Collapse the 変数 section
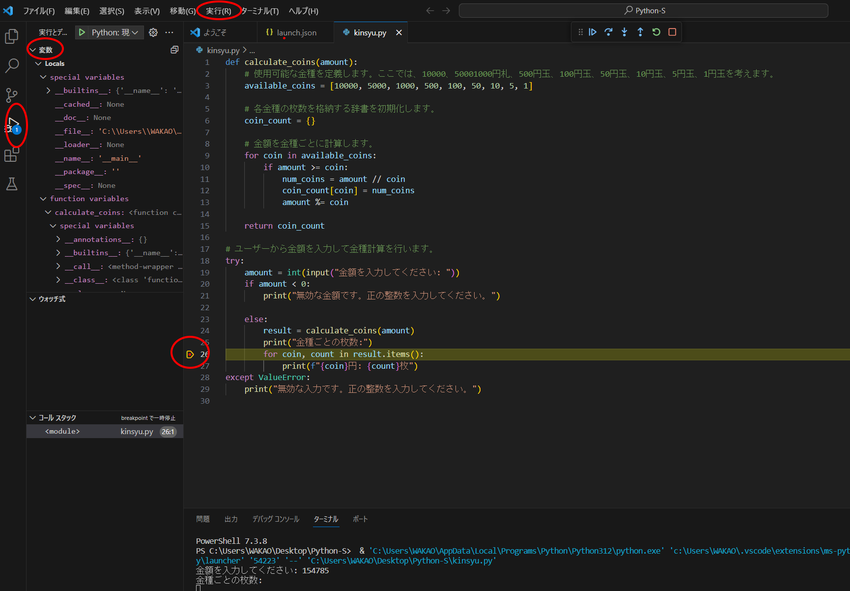This screenshot has width=850, height=591. pos(33,50)
